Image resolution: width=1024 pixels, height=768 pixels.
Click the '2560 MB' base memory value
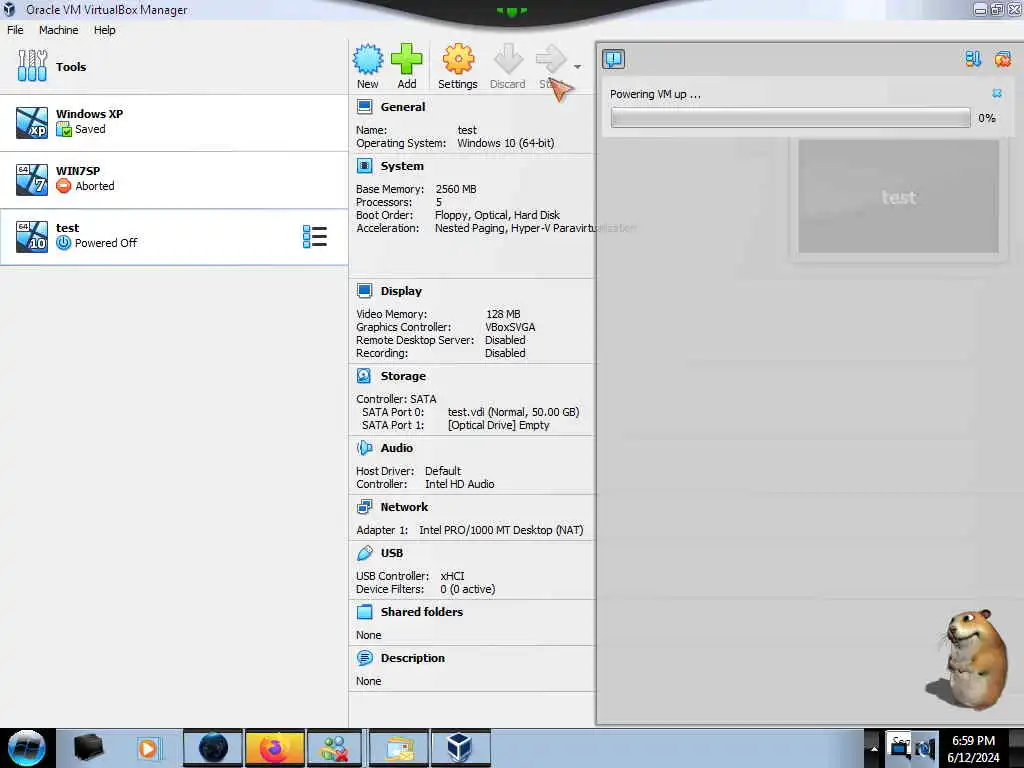[x=456, y=189]
